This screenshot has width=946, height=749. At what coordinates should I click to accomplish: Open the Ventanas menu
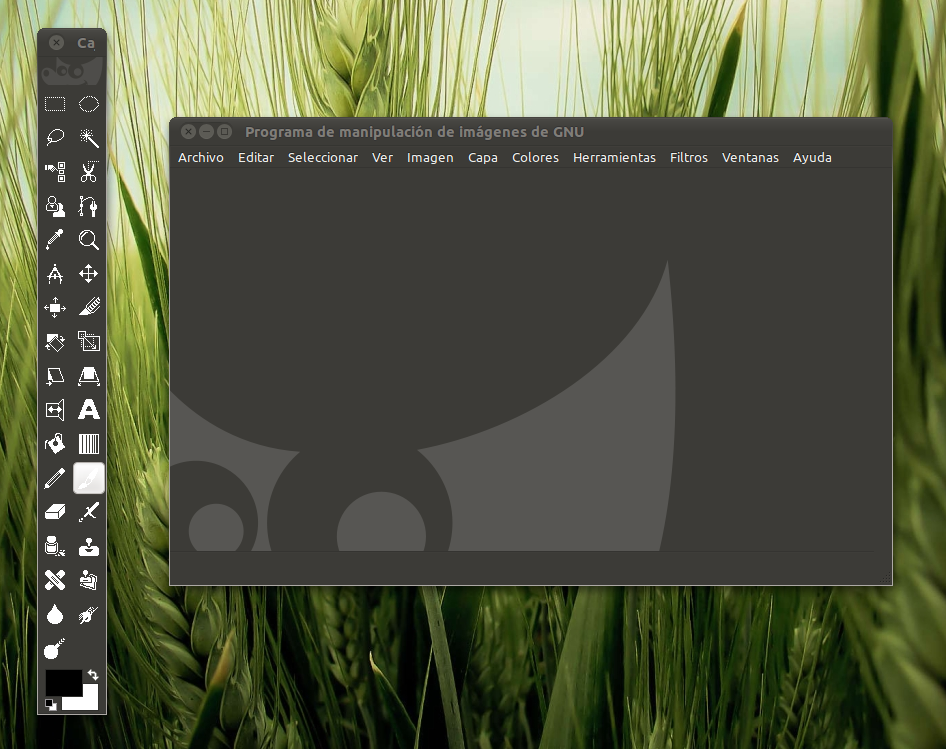pyautogui.click(x=750, y=158)
